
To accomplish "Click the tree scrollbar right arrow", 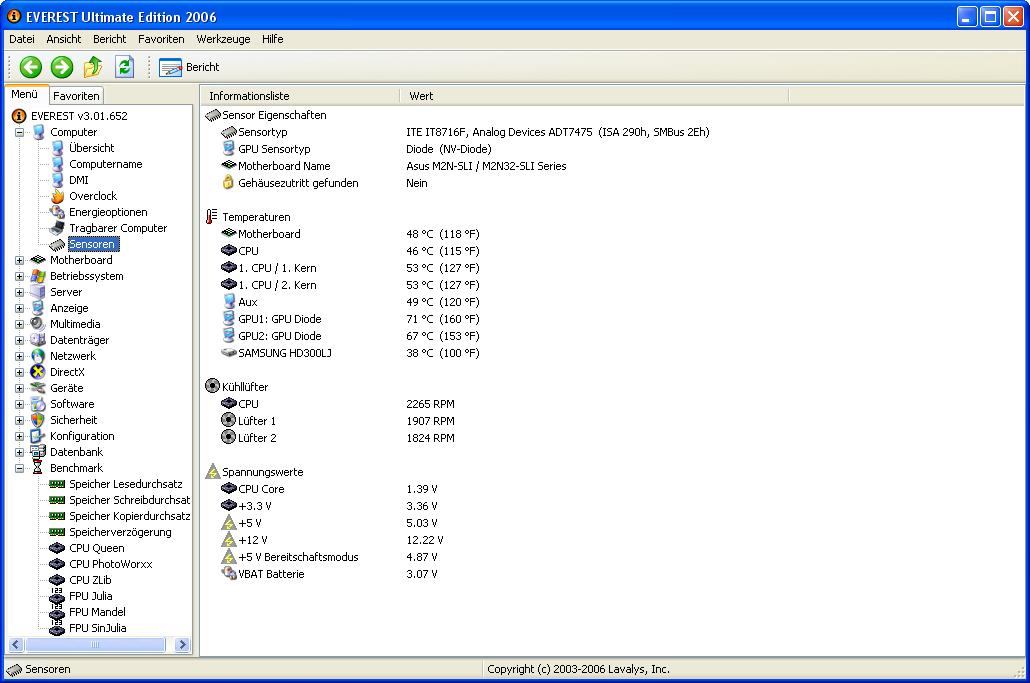I will click(183, 645).
